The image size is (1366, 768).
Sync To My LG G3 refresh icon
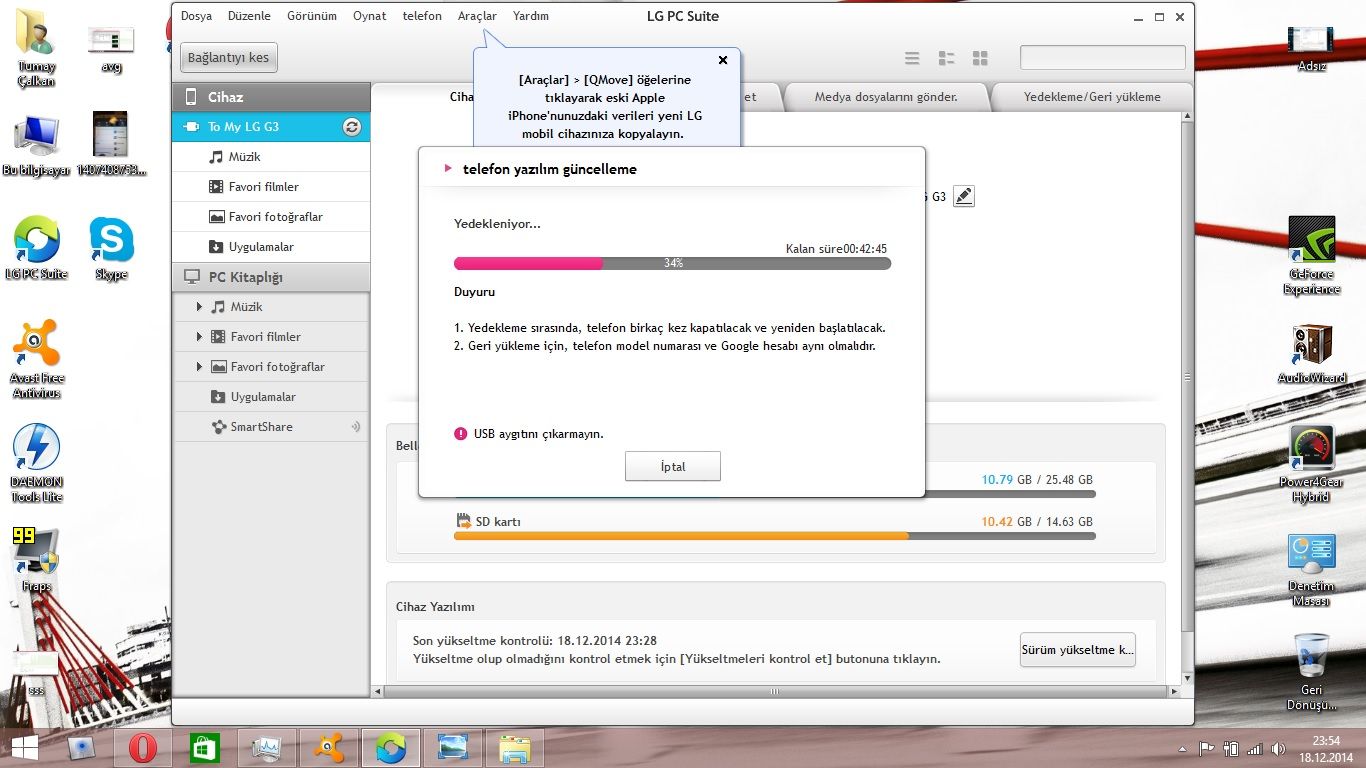[x=351, y=127]
